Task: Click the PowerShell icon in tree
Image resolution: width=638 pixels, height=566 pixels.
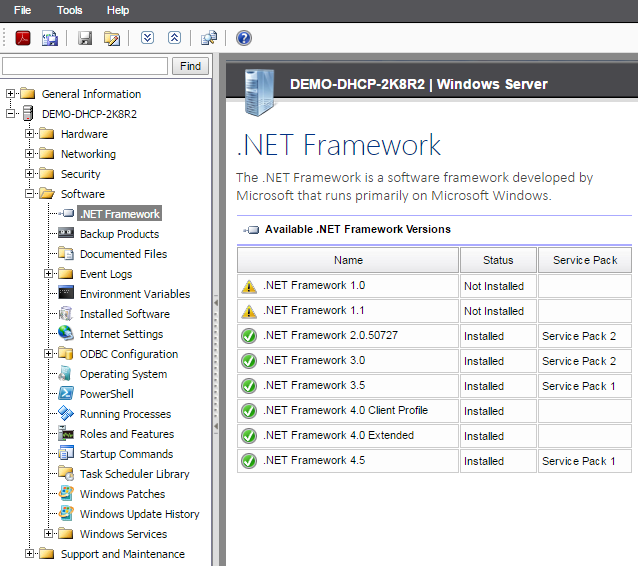Action: pyautogui.click(x=66, y=393)
